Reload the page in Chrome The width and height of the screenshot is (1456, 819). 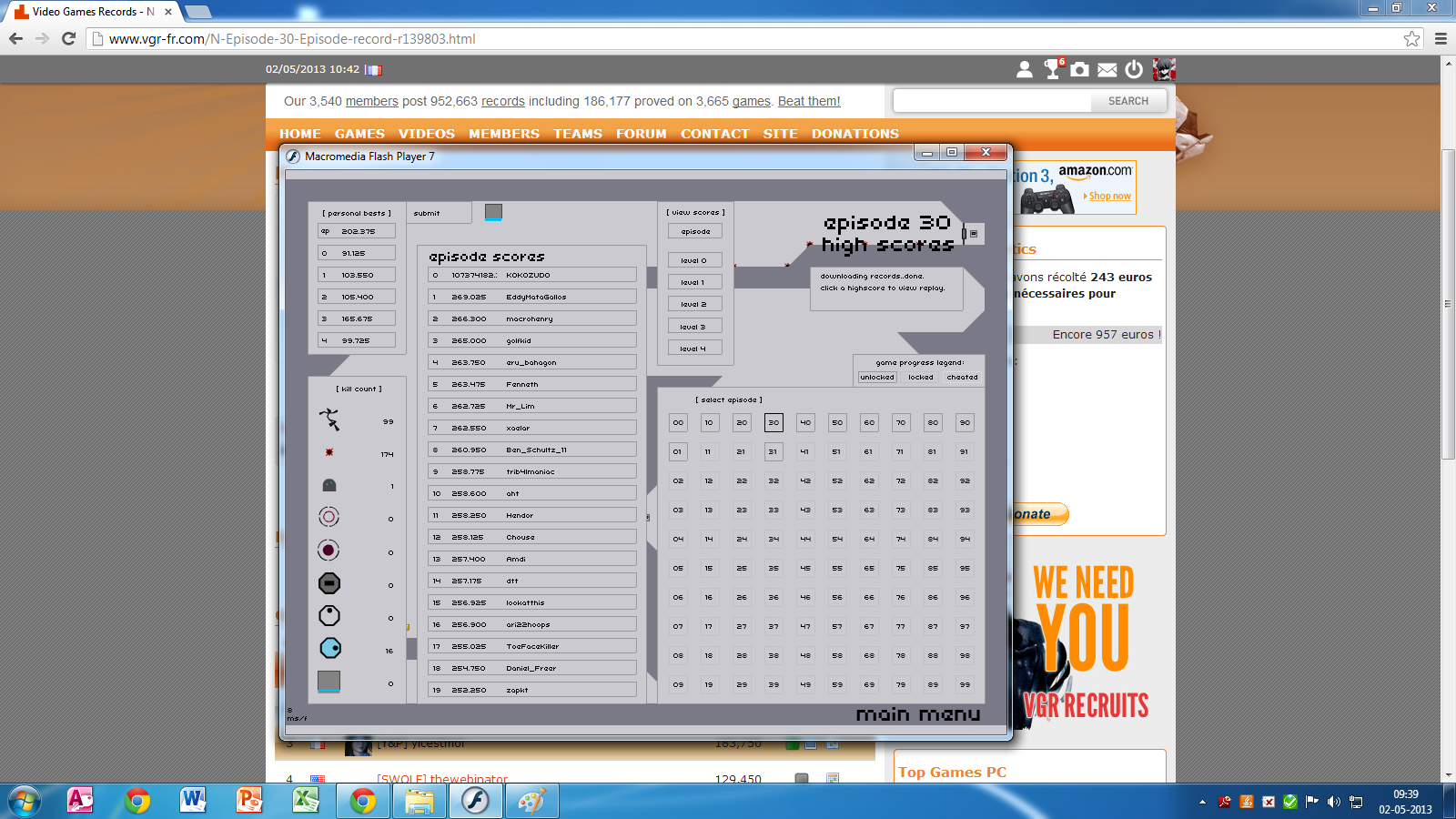68,38
